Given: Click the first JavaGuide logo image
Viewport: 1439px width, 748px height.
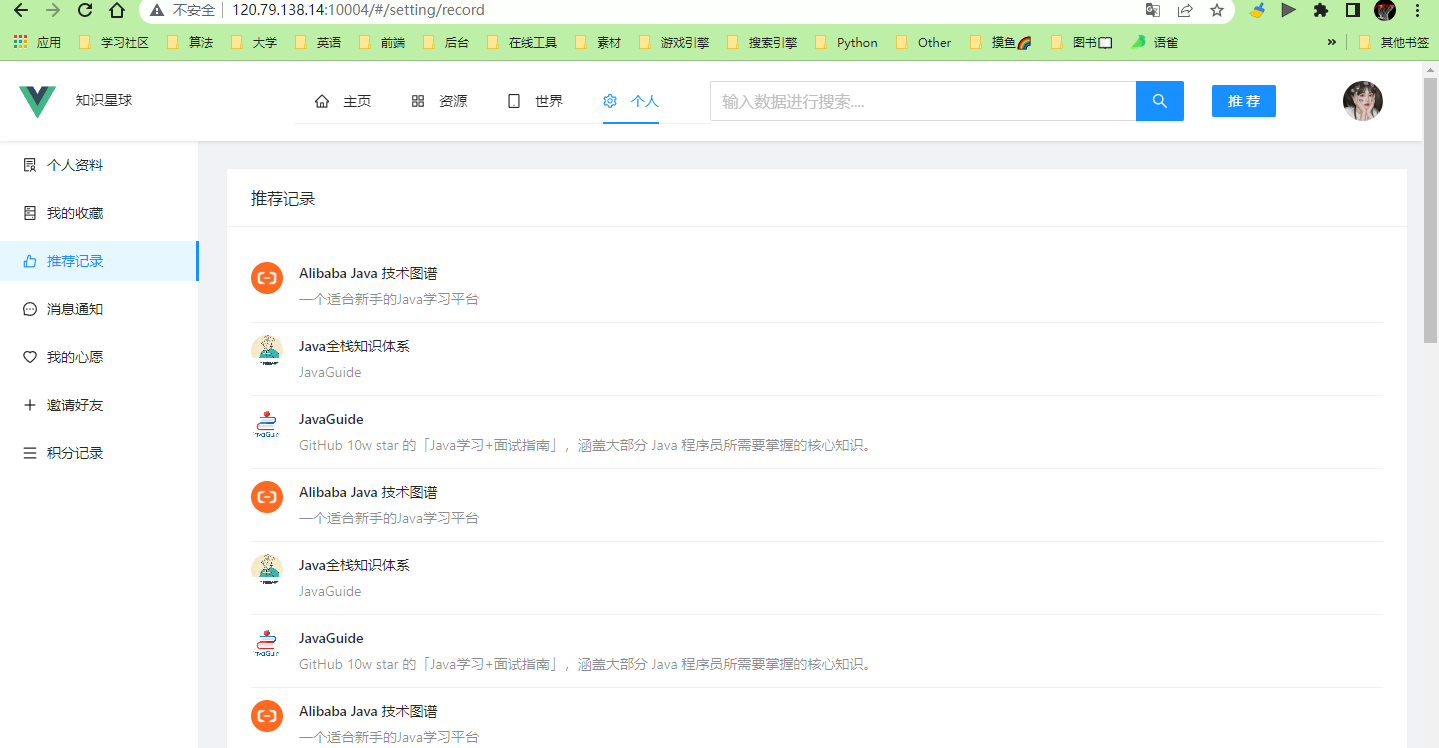Looking at the screenshot, I should (x=267, y=424).
